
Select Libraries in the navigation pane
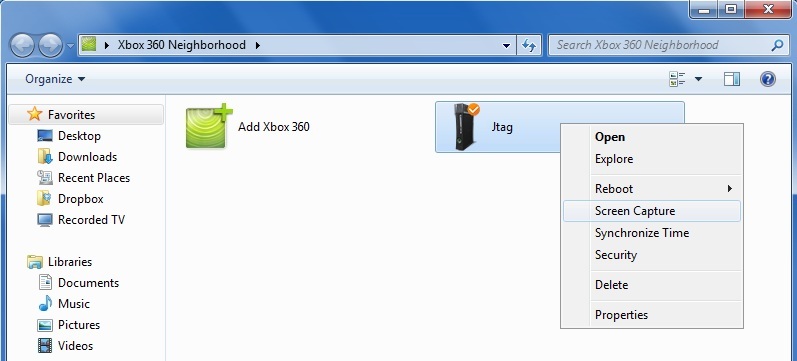pos(70,262)
